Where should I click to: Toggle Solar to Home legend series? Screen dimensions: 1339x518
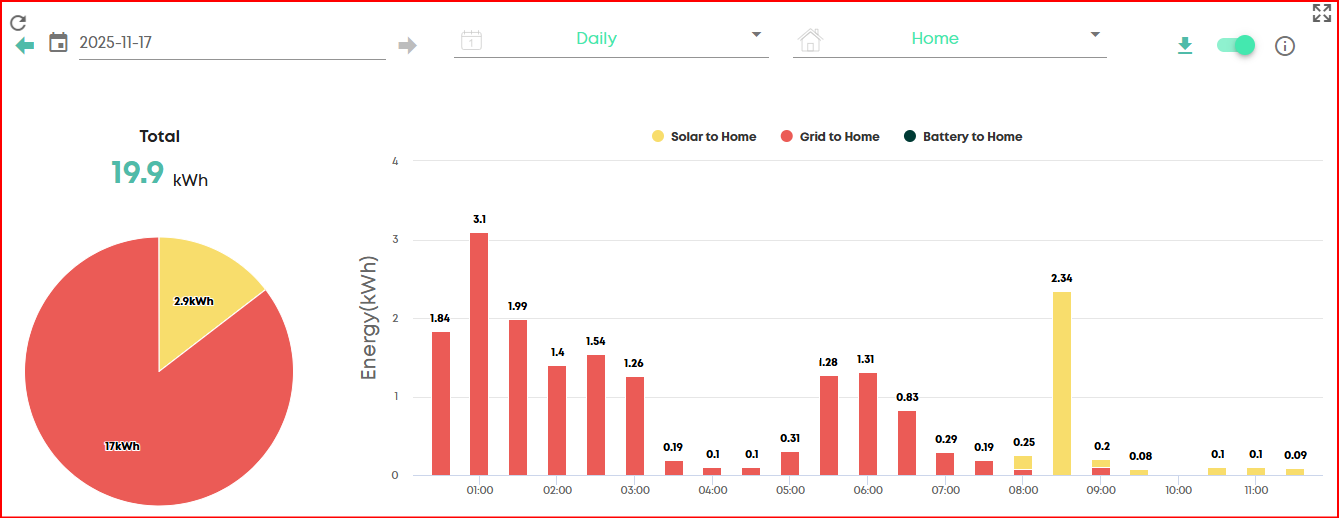(x=704, y=136)
